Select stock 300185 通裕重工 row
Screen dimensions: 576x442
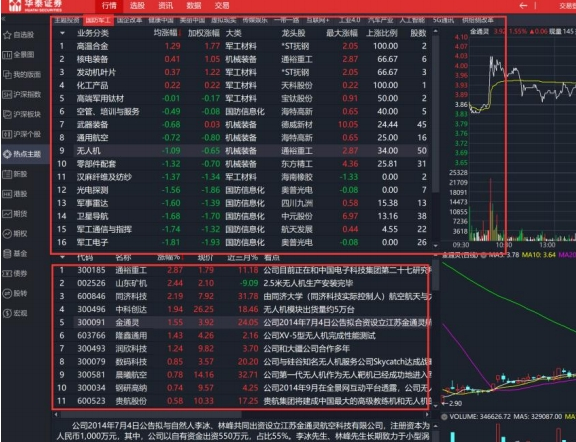(242, 270)
